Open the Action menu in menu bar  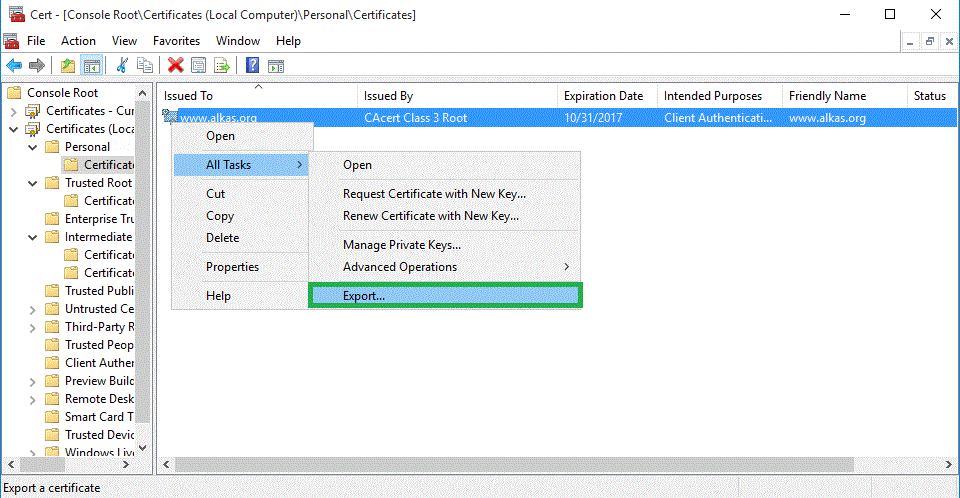[78, 41]
